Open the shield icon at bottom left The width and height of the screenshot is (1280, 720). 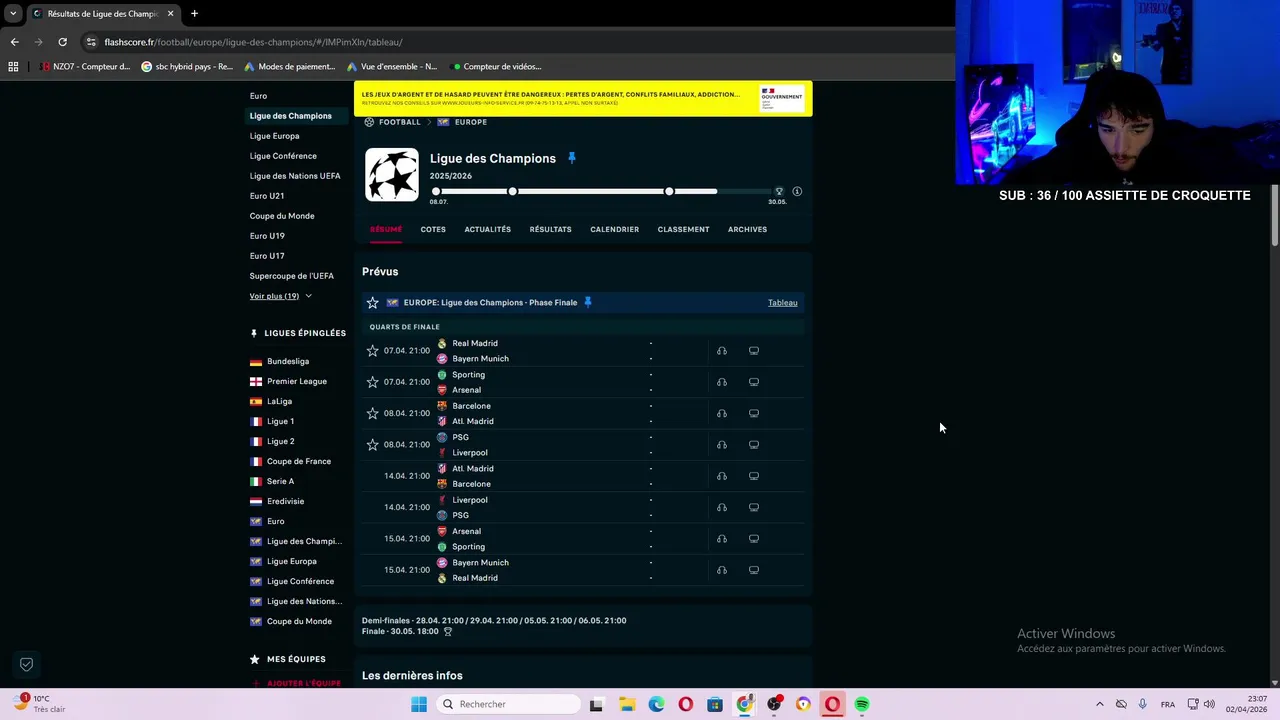point(27,664)
